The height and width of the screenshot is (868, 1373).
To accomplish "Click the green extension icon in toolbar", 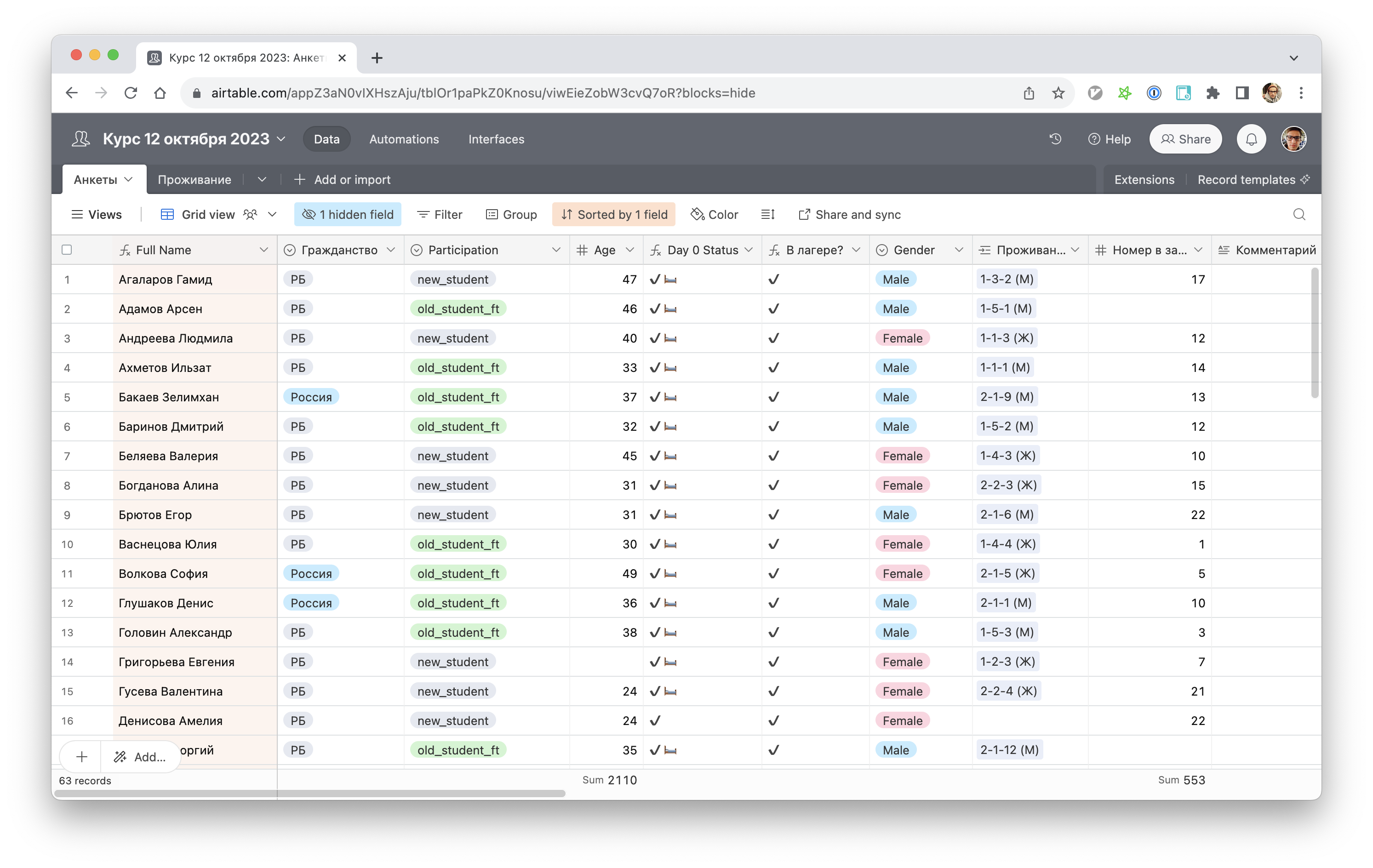I will tap(1124, 93).
